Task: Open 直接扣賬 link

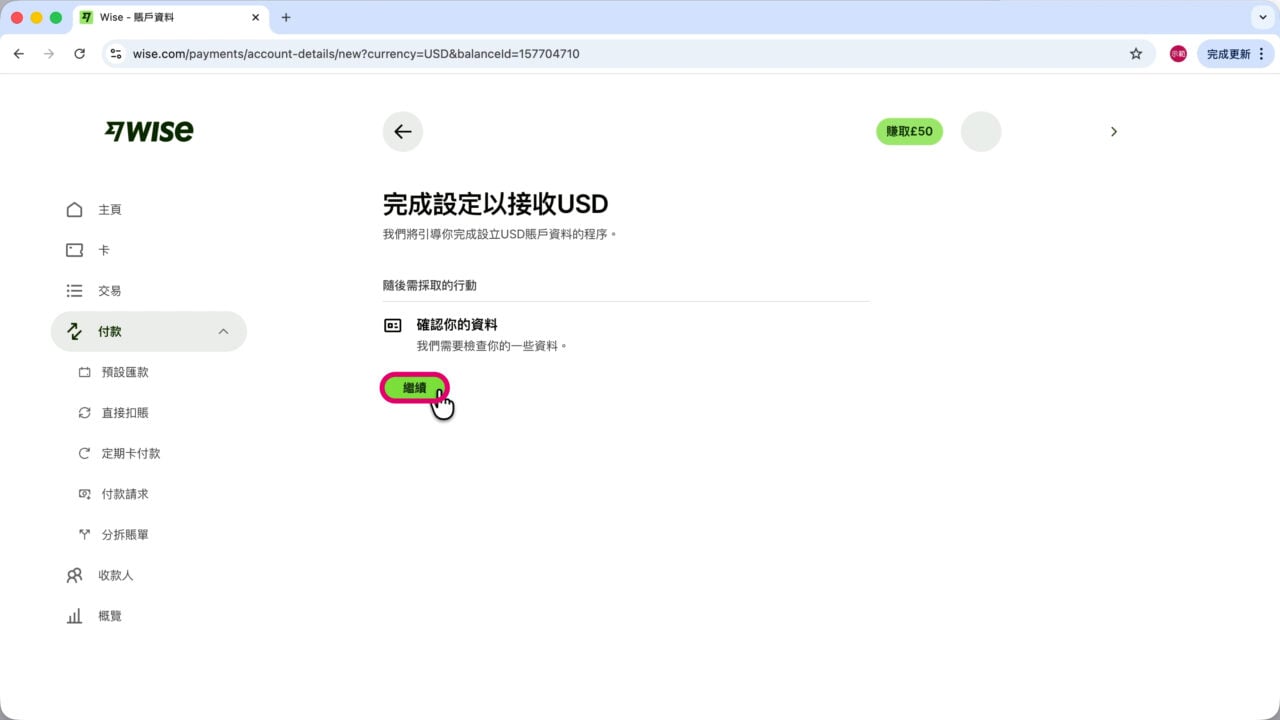Action: 125,413
